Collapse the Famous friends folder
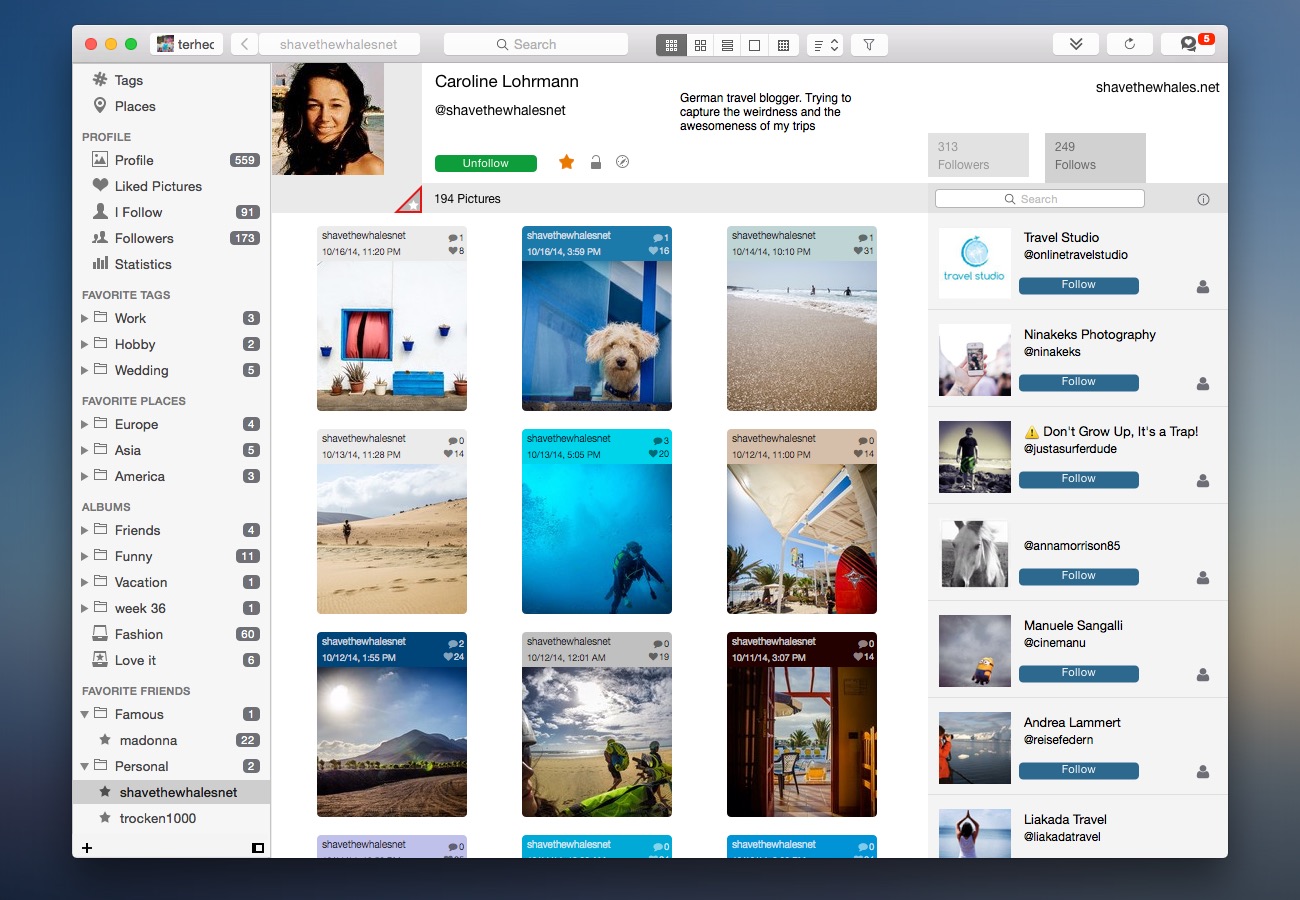 tap(84, 714)
